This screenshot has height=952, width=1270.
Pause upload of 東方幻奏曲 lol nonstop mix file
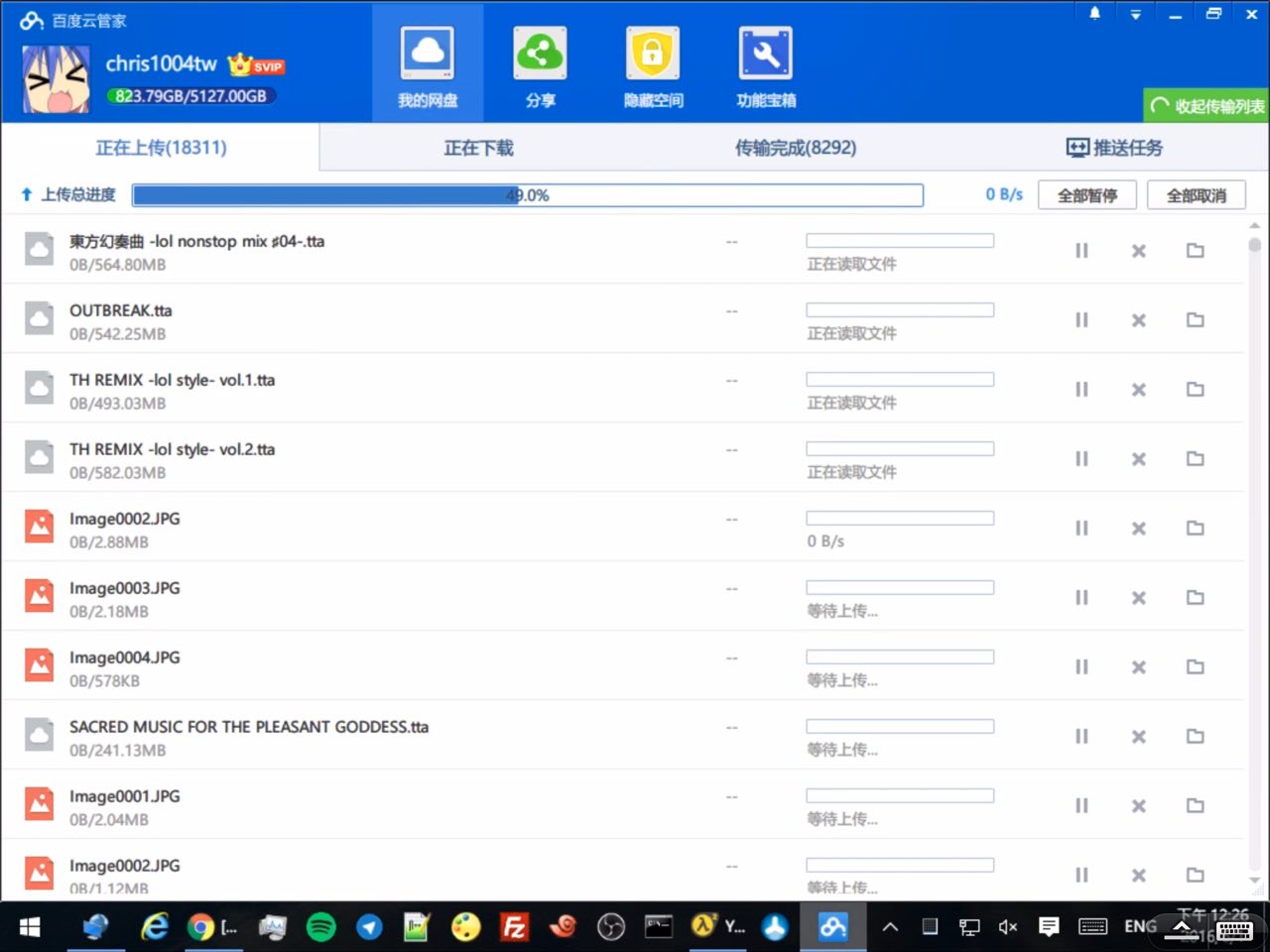[1081, 251]
